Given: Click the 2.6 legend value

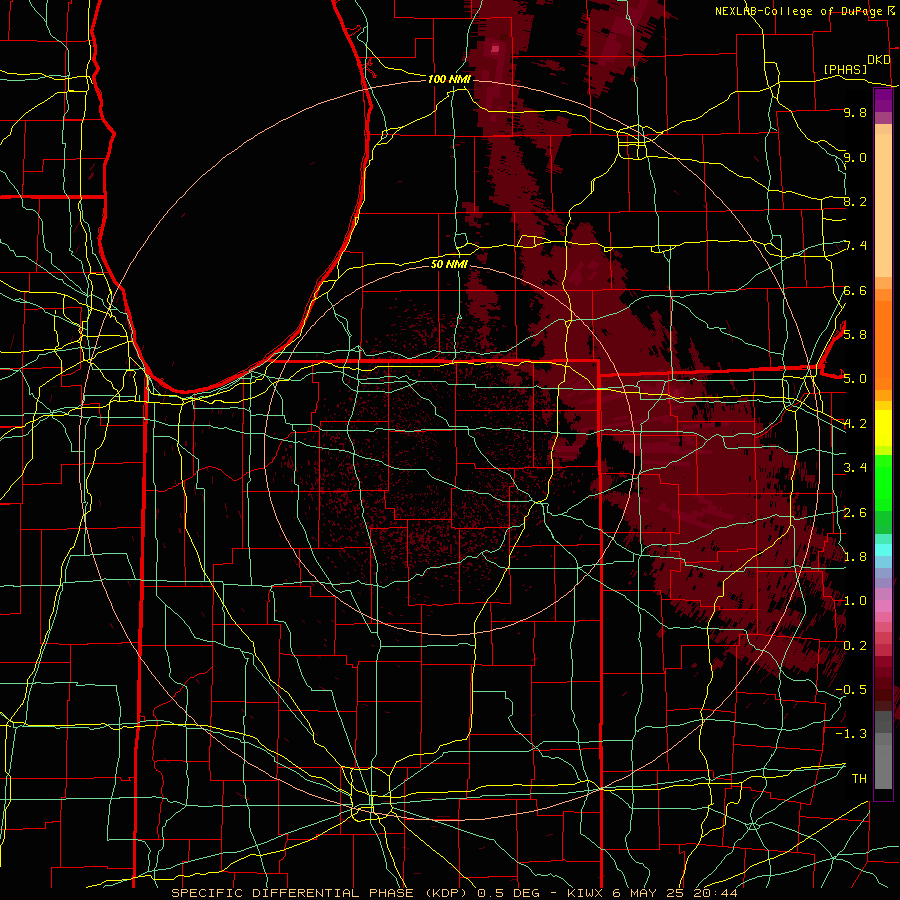Looking at the screenshot, I should coord(855,513).
